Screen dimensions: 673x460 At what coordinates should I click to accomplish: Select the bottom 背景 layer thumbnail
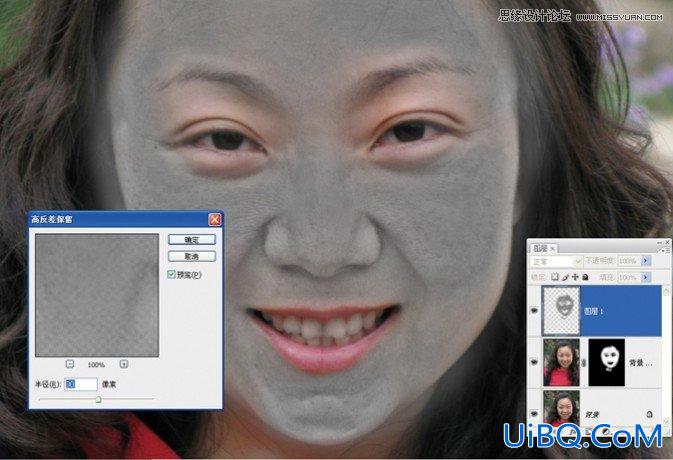561,408
